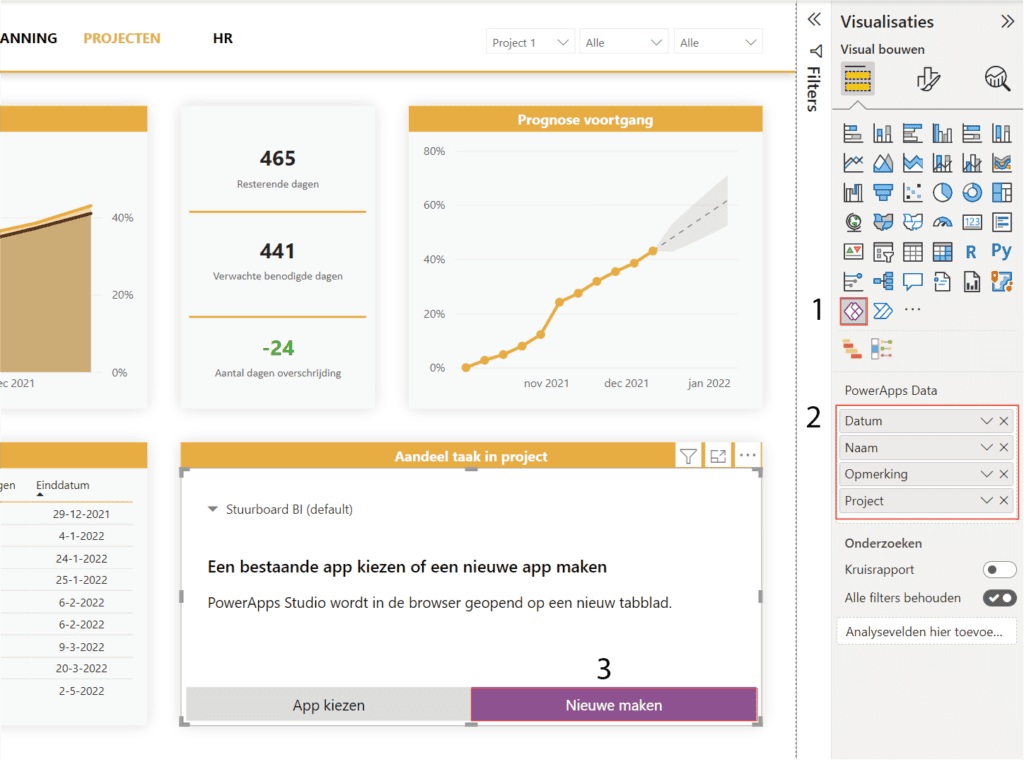Select the donut chart visual
1024x760 pixels.
click(x=972, y=193)
